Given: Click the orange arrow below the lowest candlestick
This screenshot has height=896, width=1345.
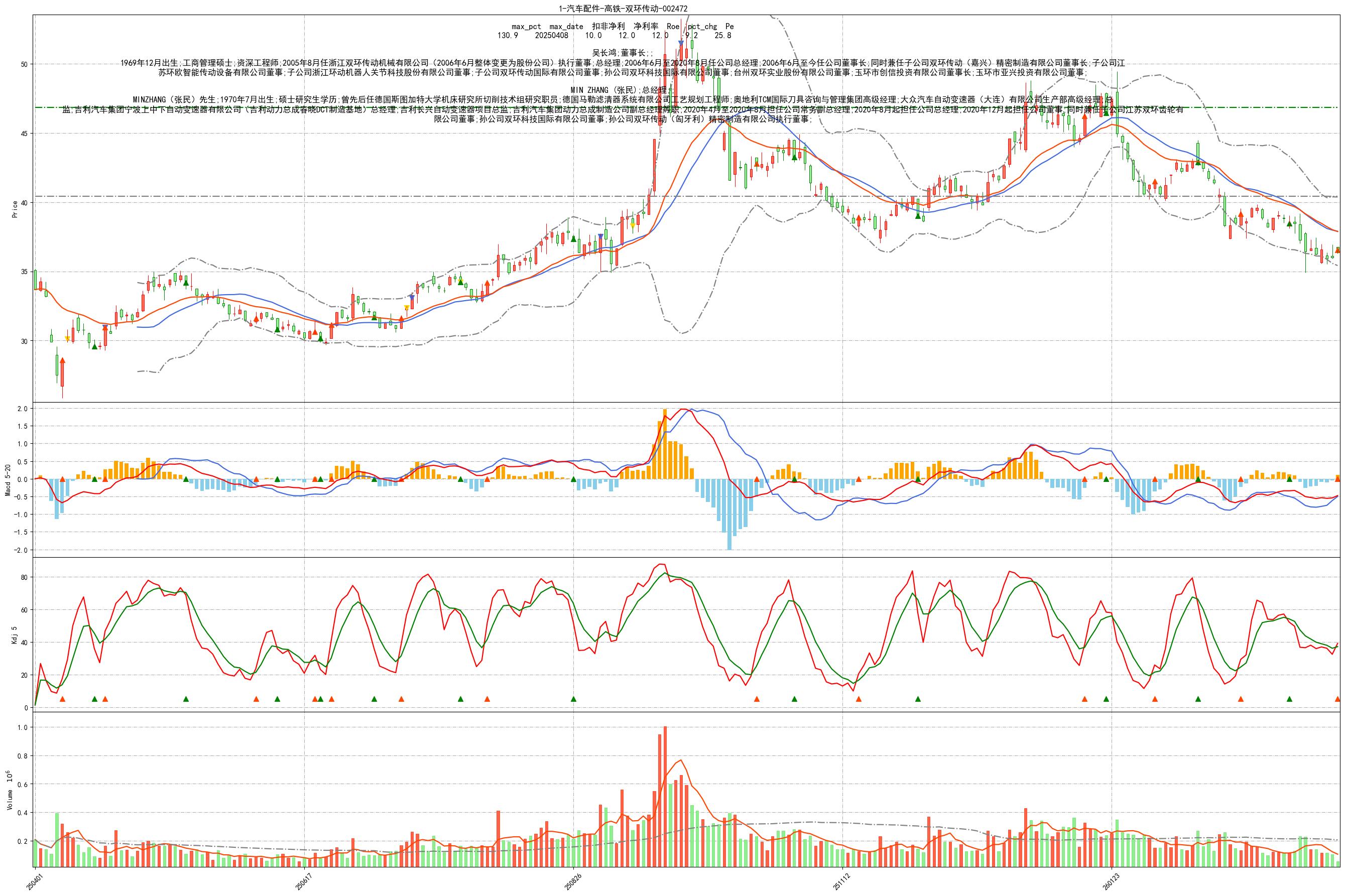Looking at the screenshot, I should (62, 360).
